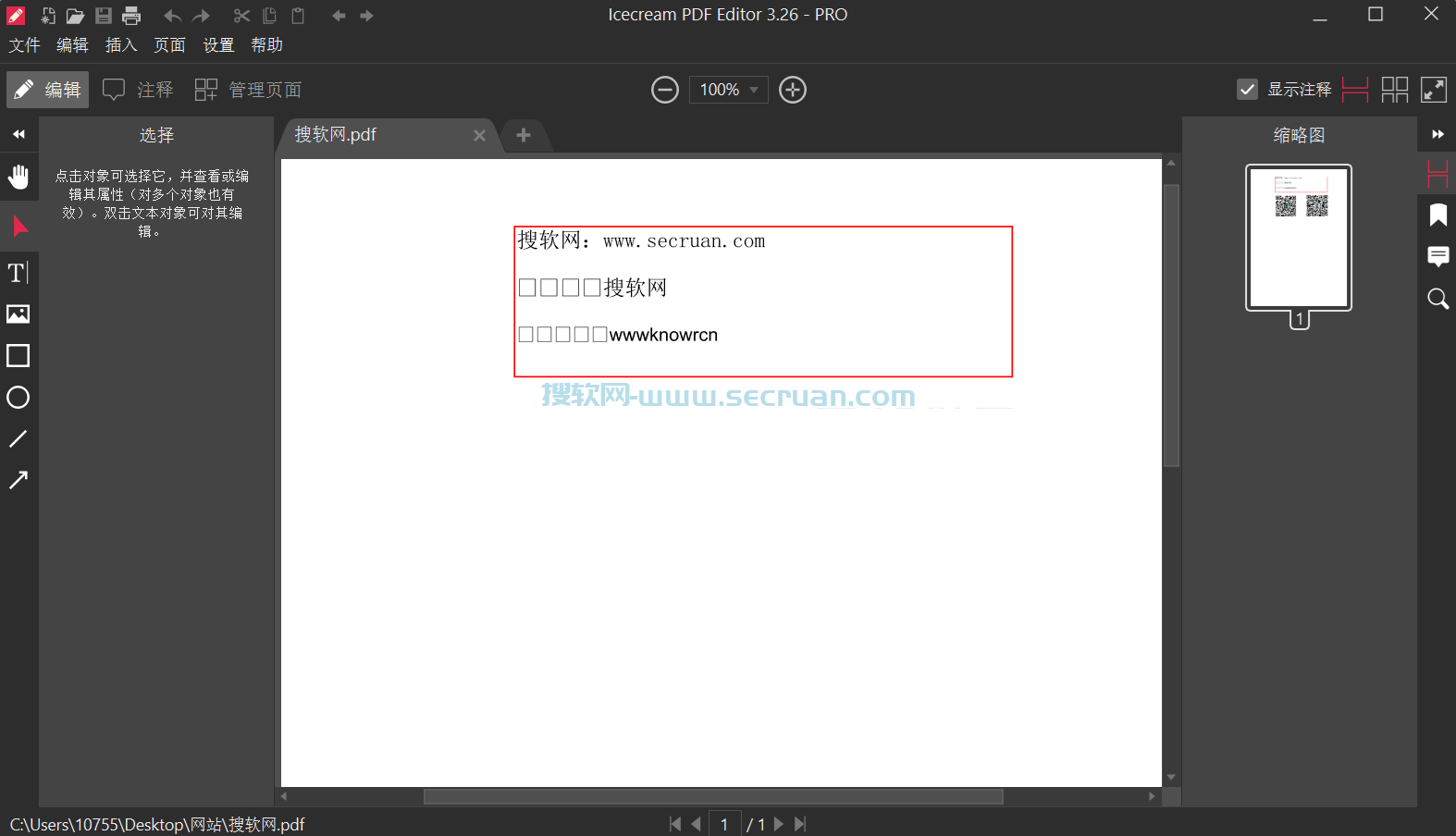Open comments side panel
This screenshot has width=1456, height=836.
point(1438,257)
